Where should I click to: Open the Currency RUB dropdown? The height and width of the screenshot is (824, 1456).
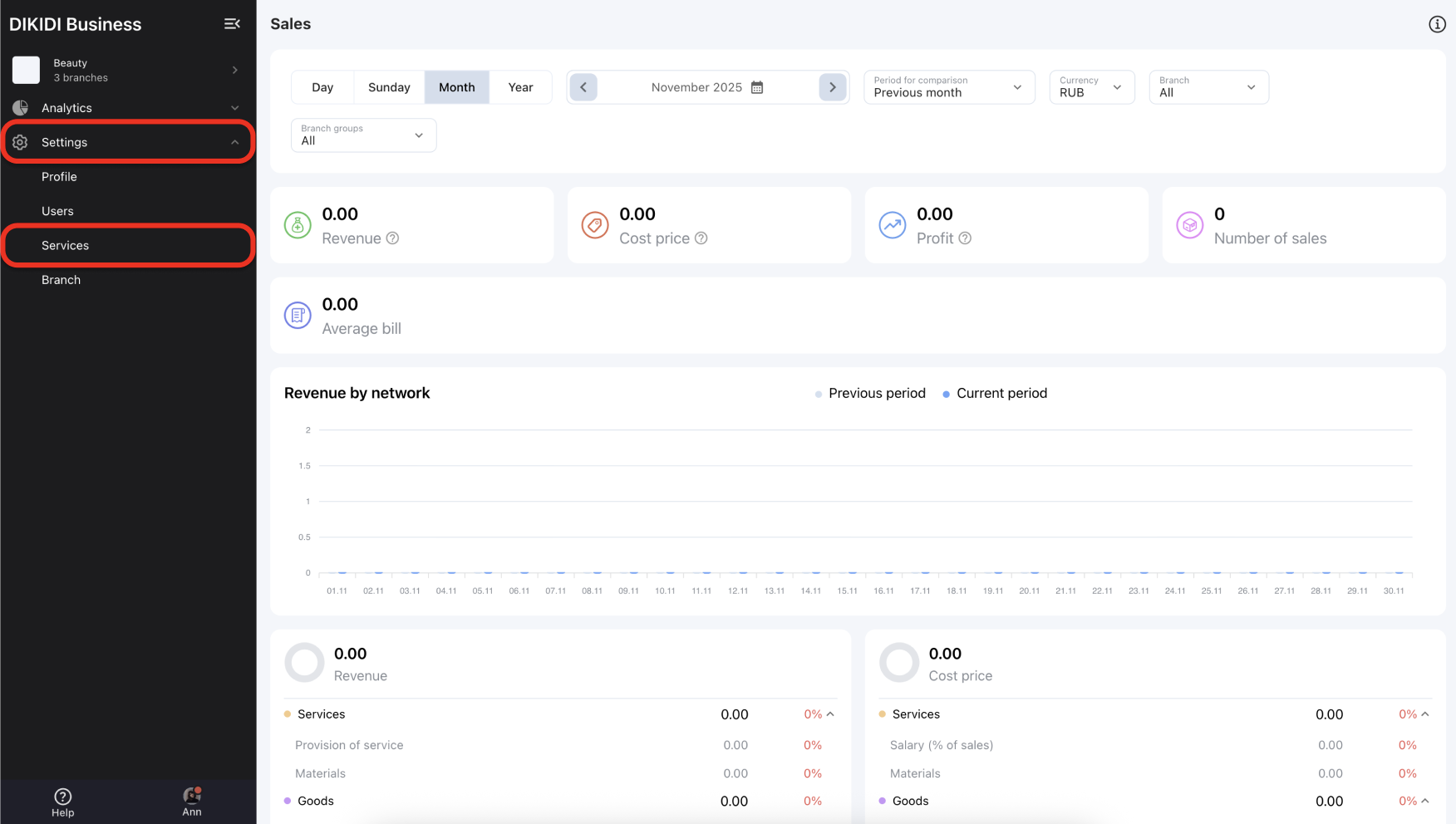click(x=1090, y=87)
